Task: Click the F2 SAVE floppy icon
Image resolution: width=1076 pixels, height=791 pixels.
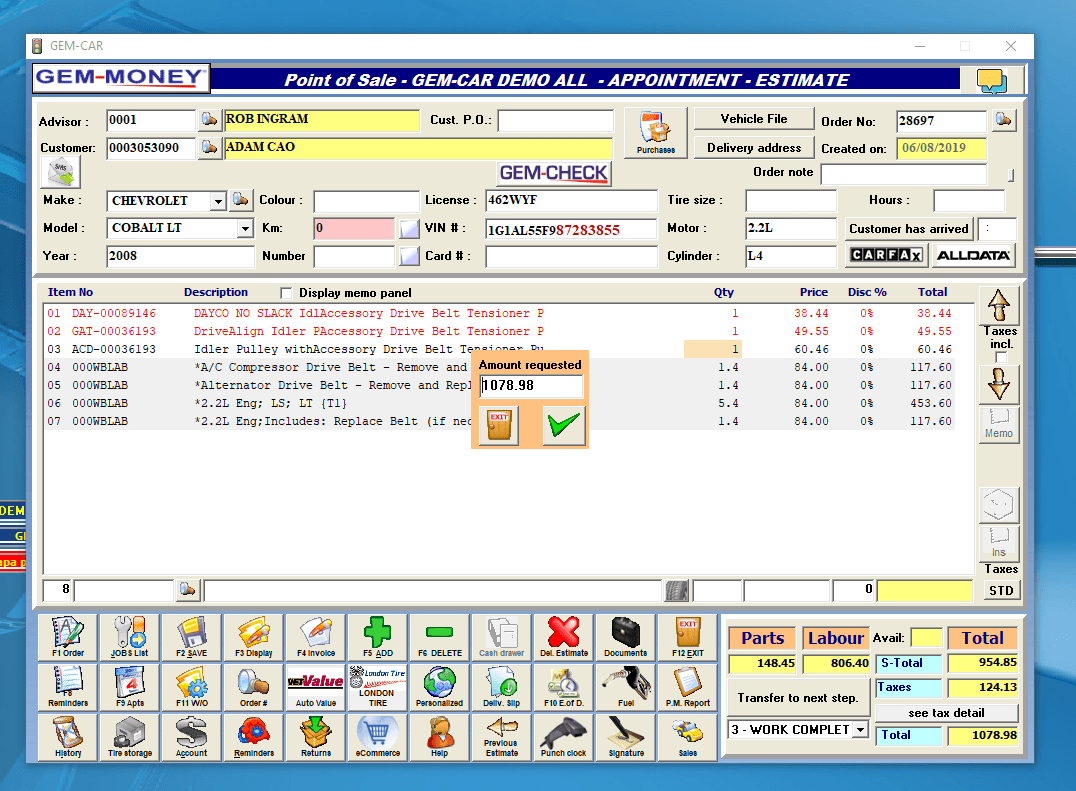Action: pyautogui.click(x=191, y=637)
